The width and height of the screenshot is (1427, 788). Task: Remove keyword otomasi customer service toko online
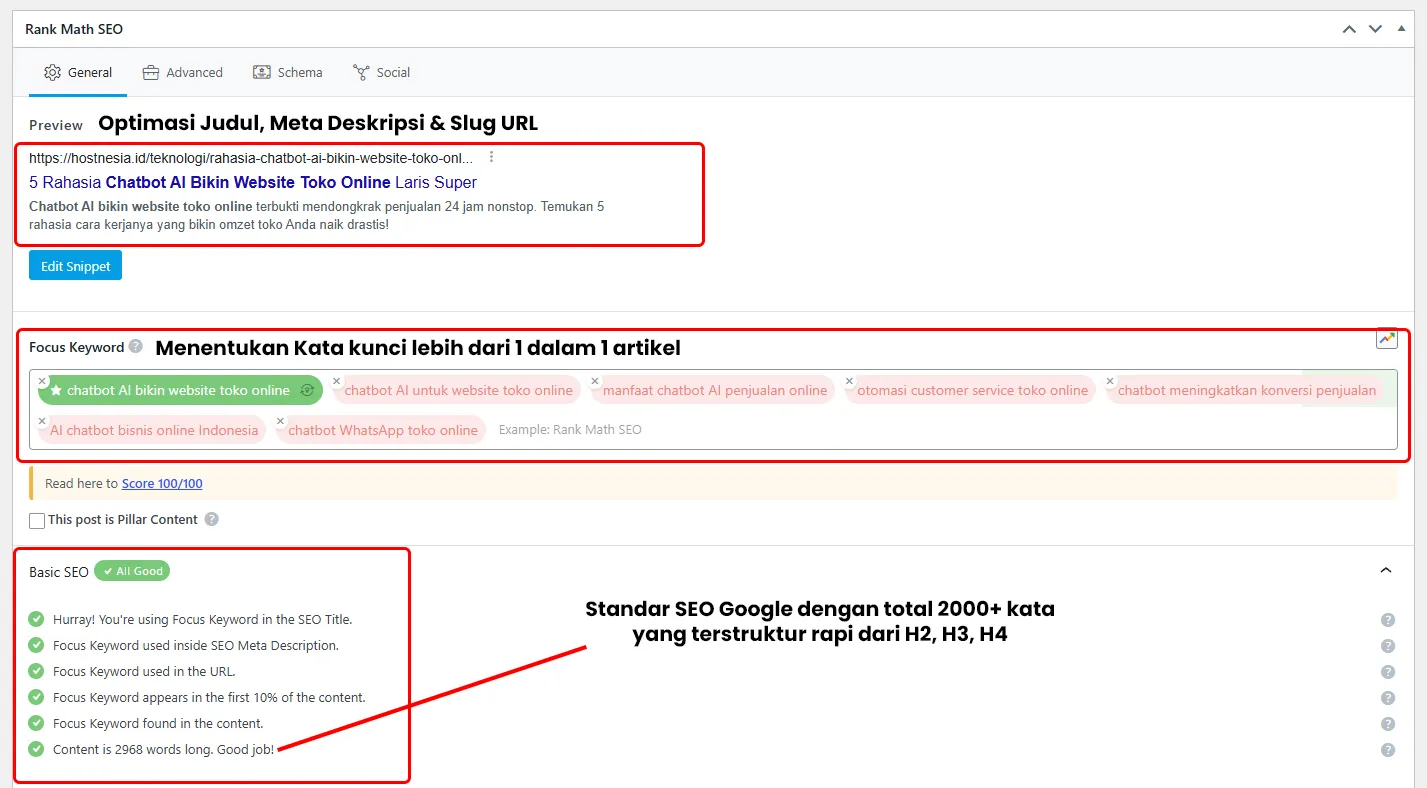pyautogui.click(x=849, y=381)
